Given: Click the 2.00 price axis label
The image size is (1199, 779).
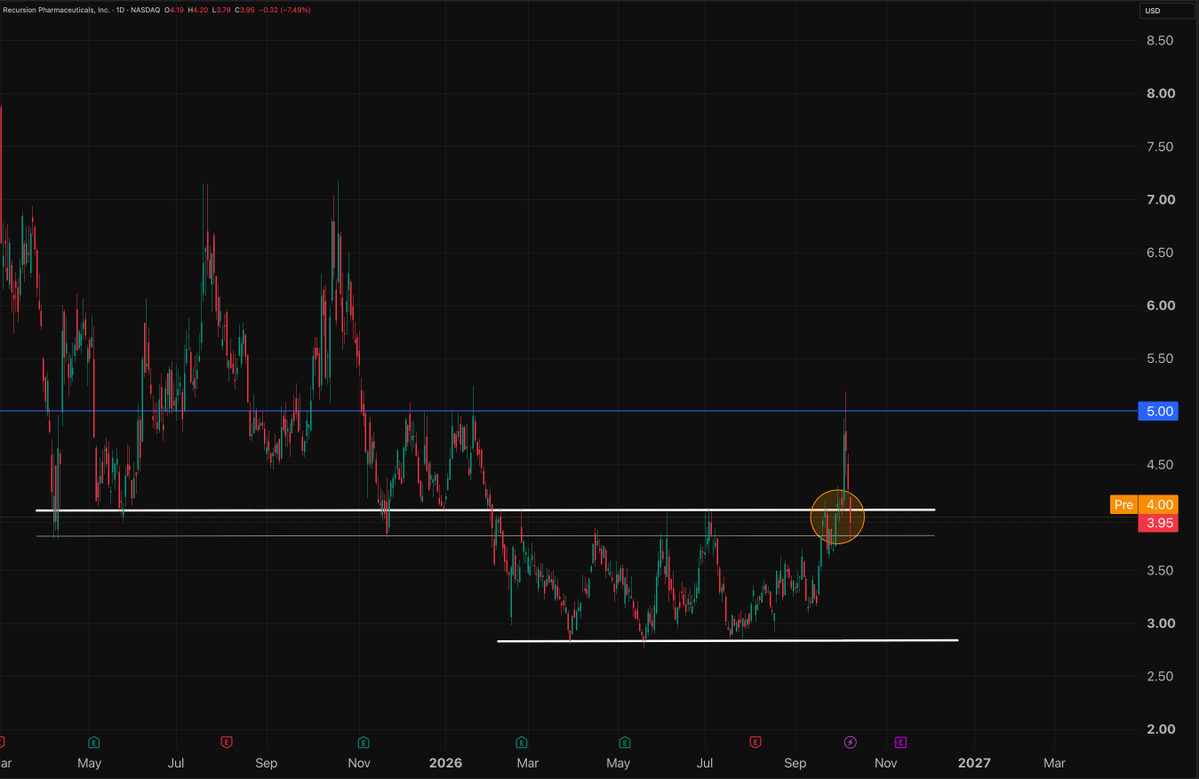Looking at the screenshot, I should [x=1160, y=729].
